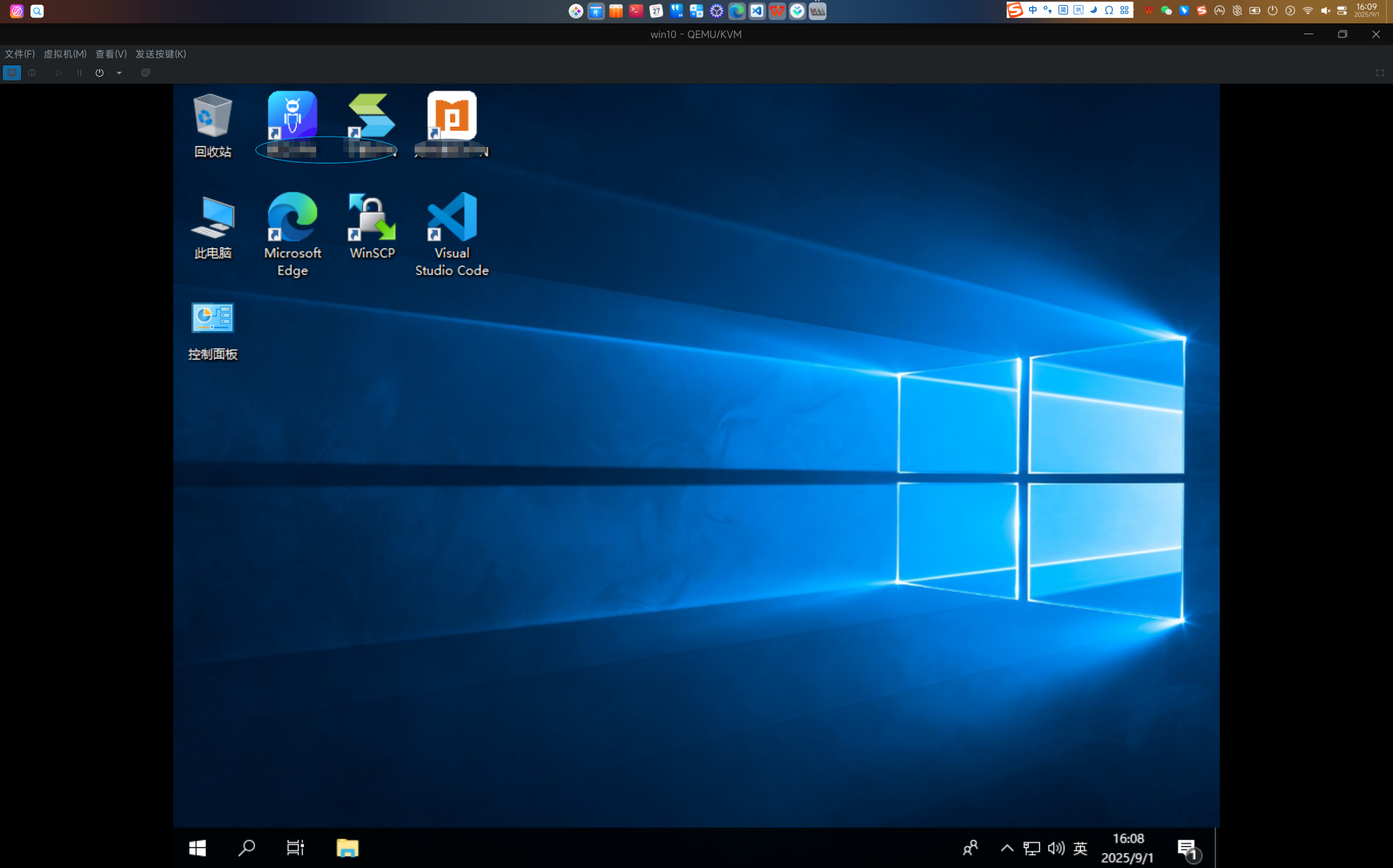Open Task View on Windows taskbar
Screen dimensions: 1393x868
[x=295, y=848]
